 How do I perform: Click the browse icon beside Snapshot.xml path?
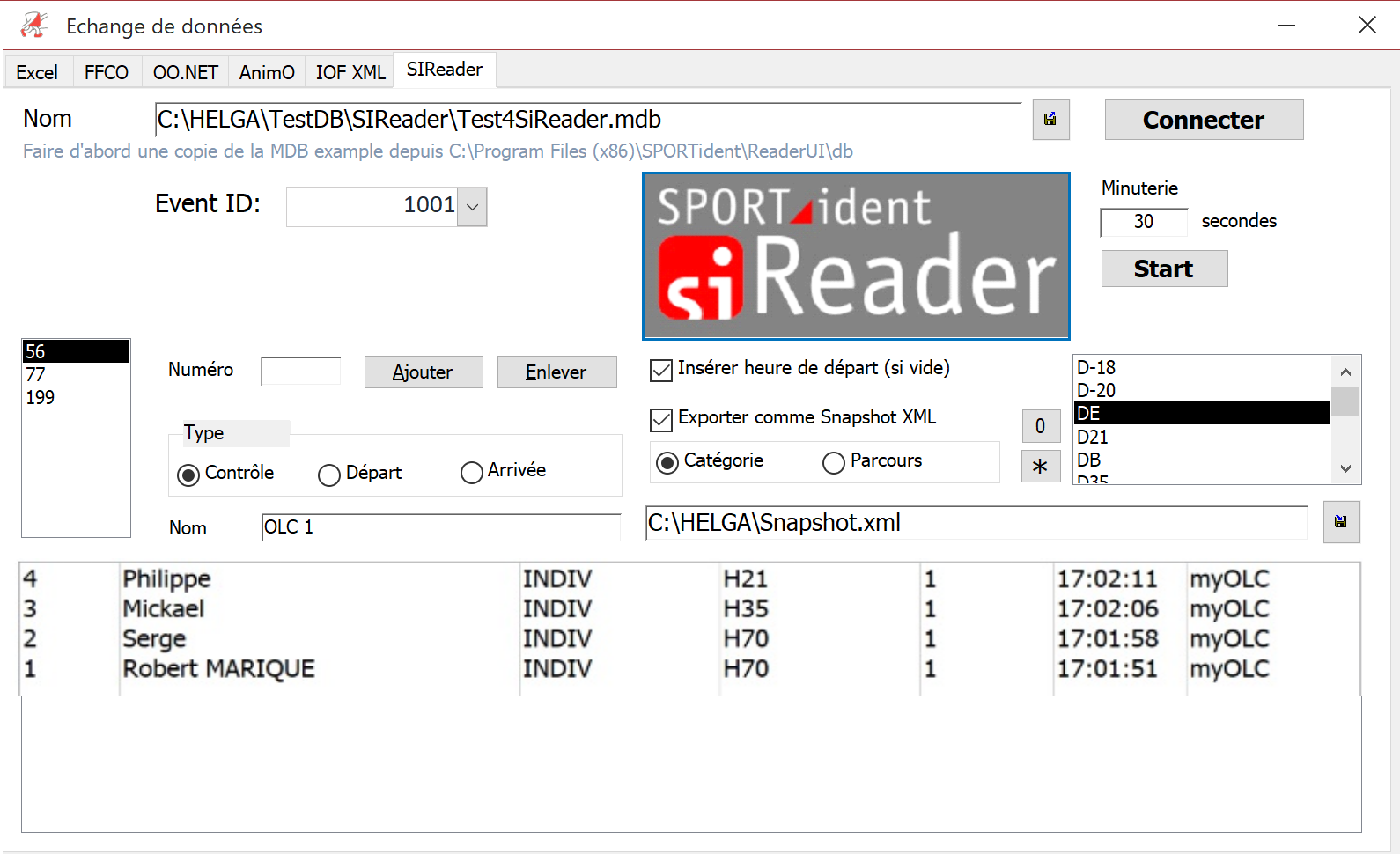1341,522
